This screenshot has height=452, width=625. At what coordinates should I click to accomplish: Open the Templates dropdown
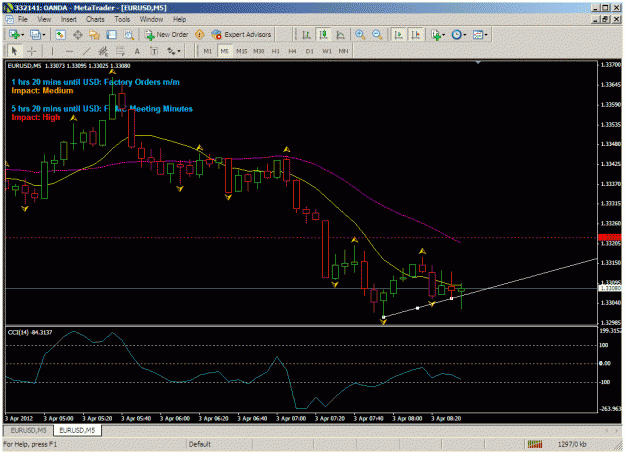coord(480,35)
